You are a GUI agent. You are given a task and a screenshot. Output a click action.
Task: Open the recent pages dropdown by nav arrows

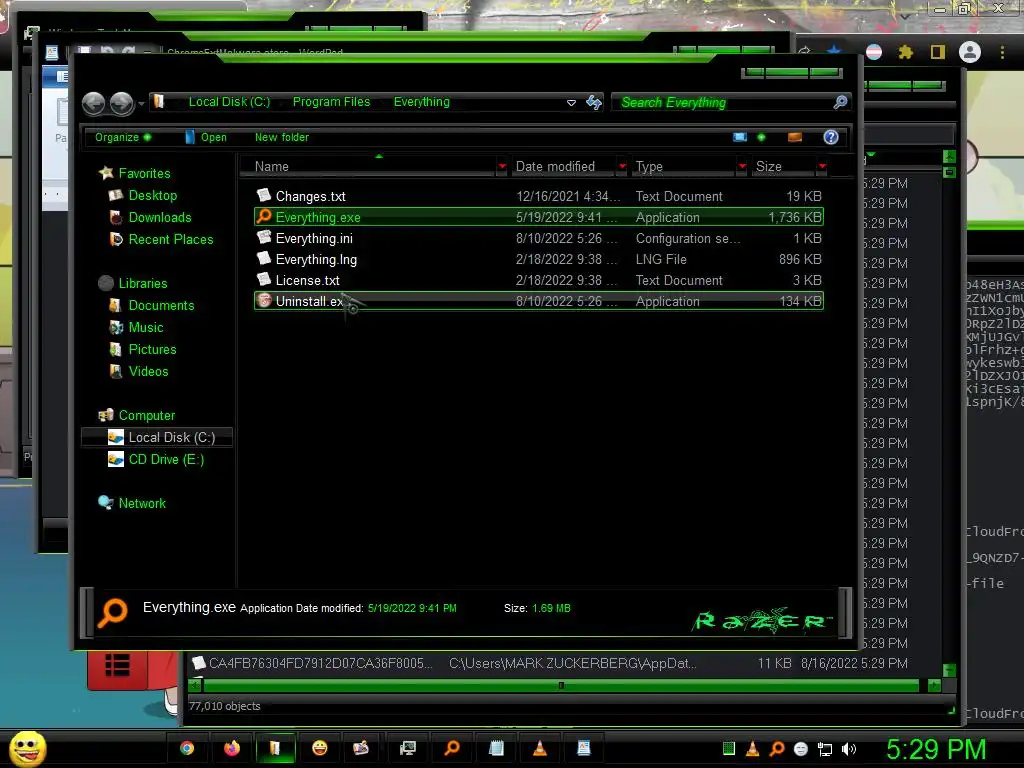click(x=141, y=103)
